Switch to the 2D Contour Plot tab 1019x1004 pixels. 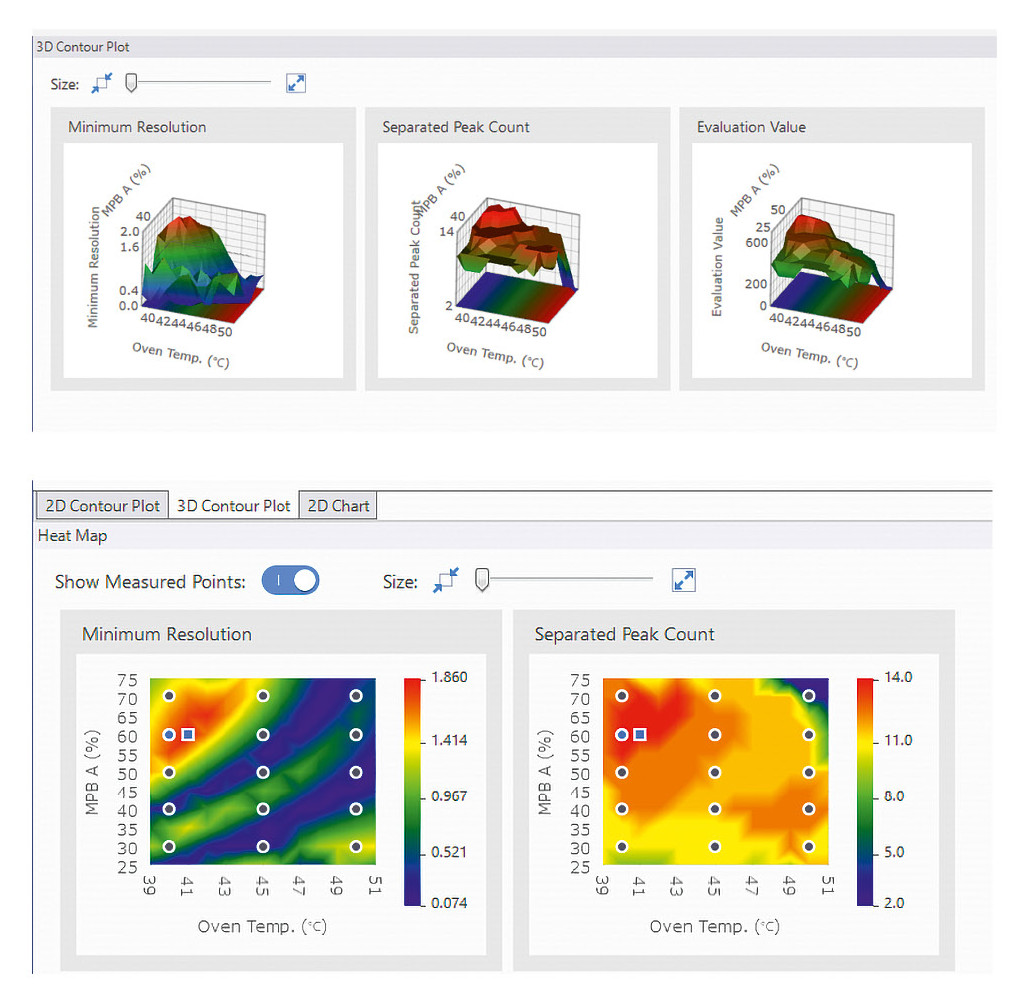(101, 506)
